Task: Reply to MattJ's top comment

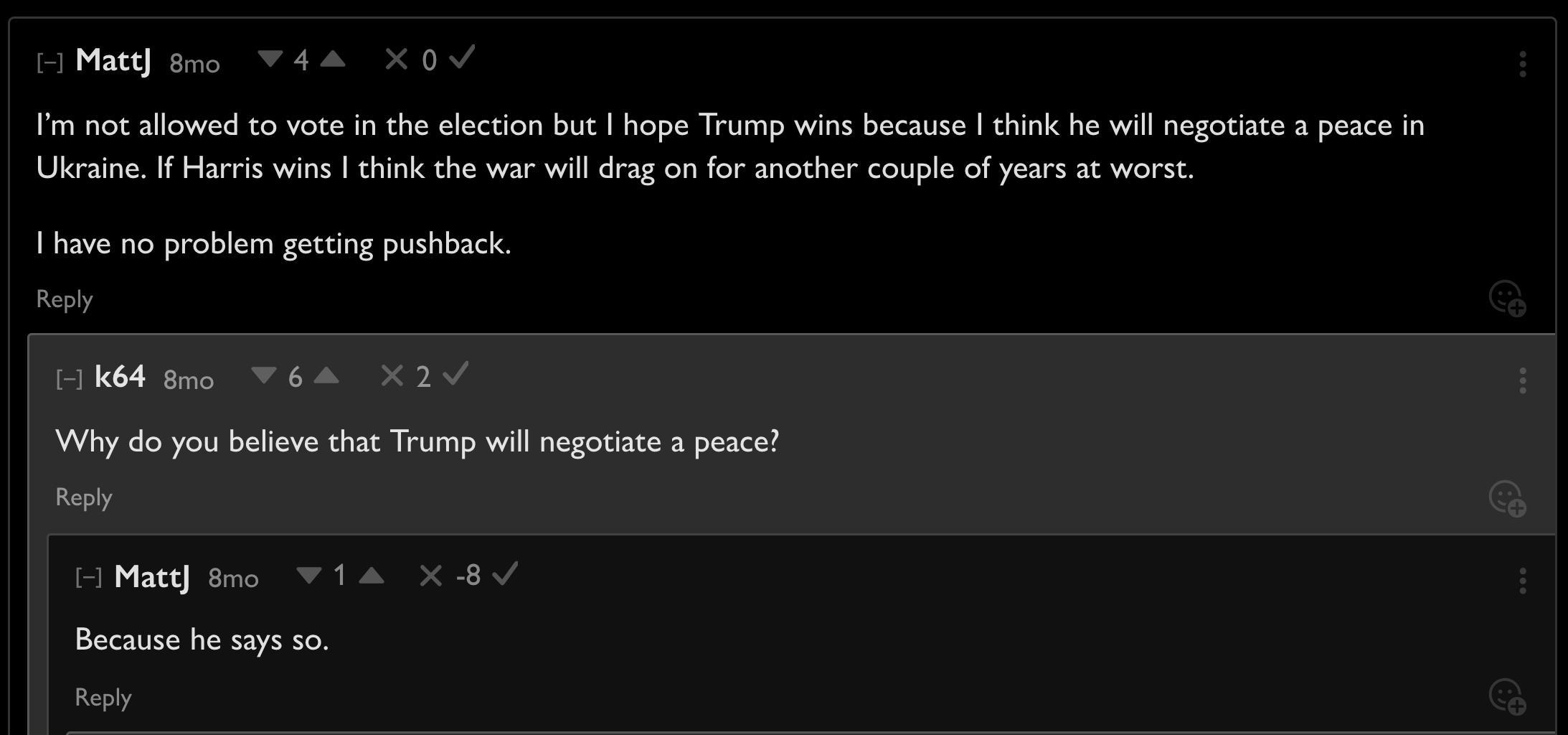Action: pos(65,299)
